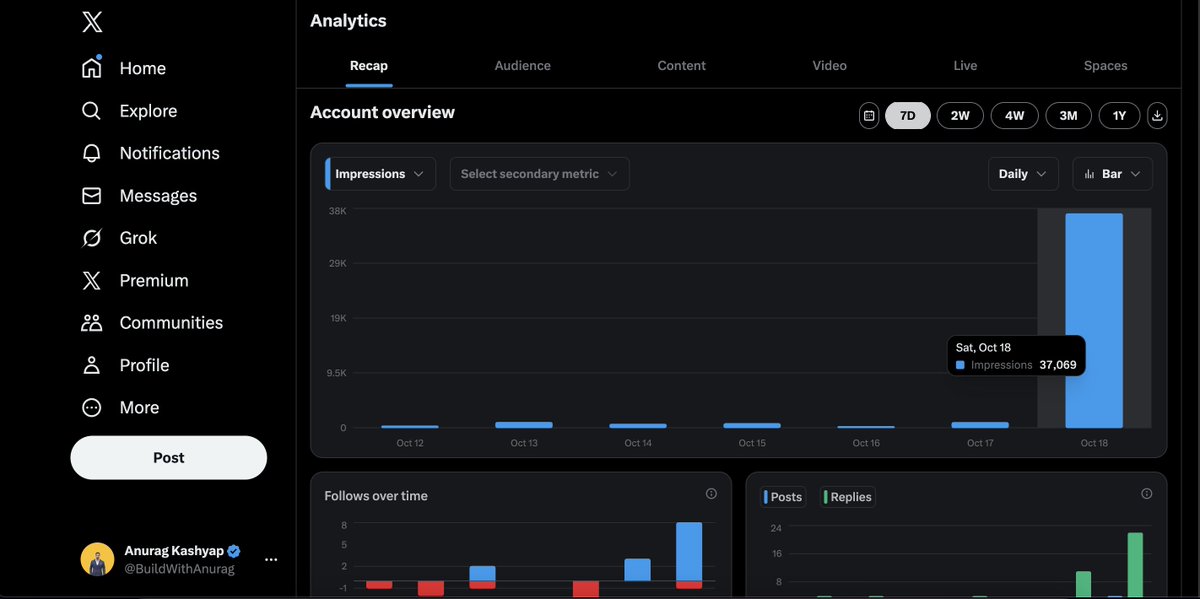This screenshot has width=1200, height=599.
Task: Click the 9.5K y-axis label
Action: [336, 373]
